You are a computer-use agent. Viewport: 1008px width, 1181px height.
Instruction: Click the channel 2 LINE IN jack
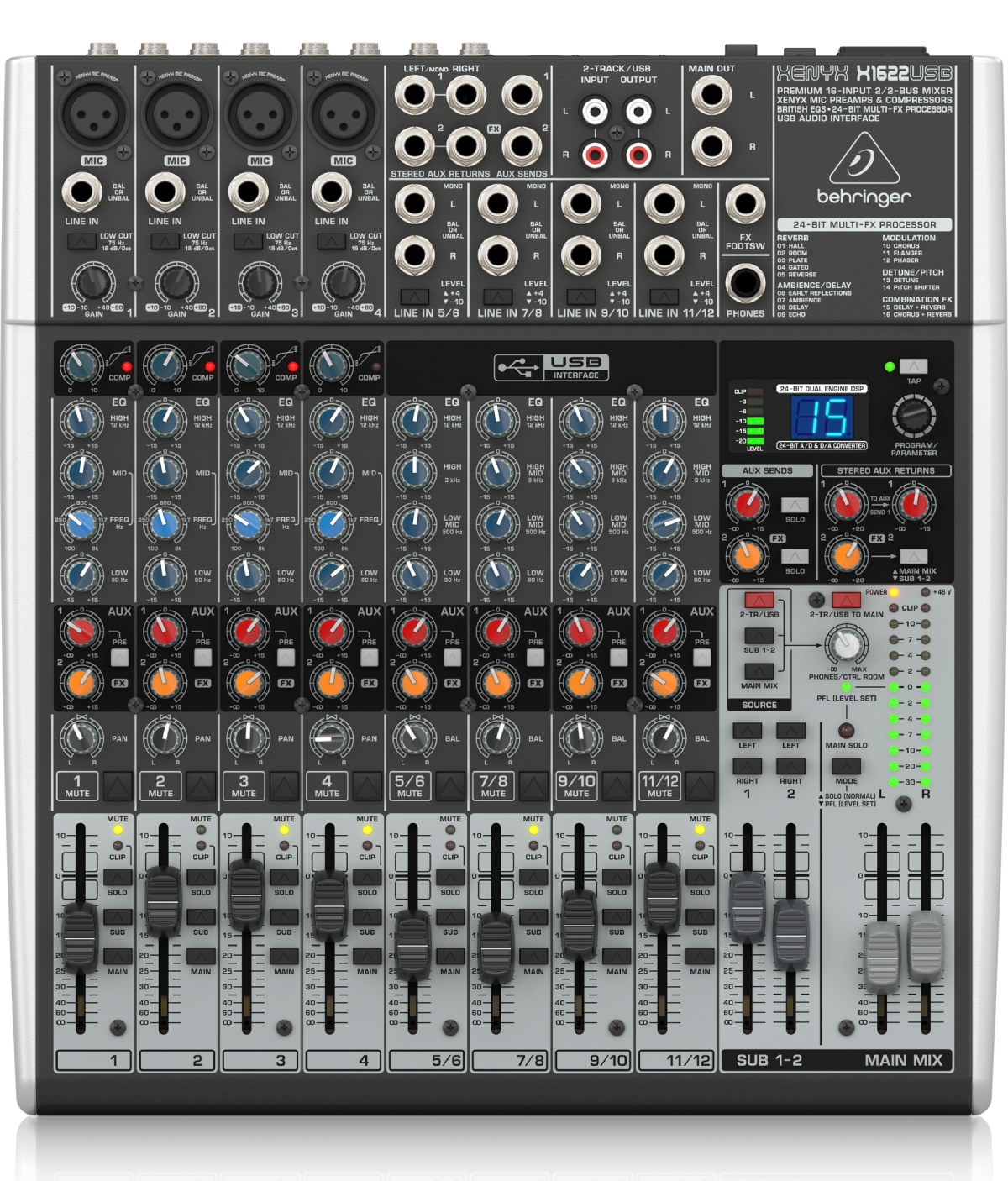click(x=165, y=192)
